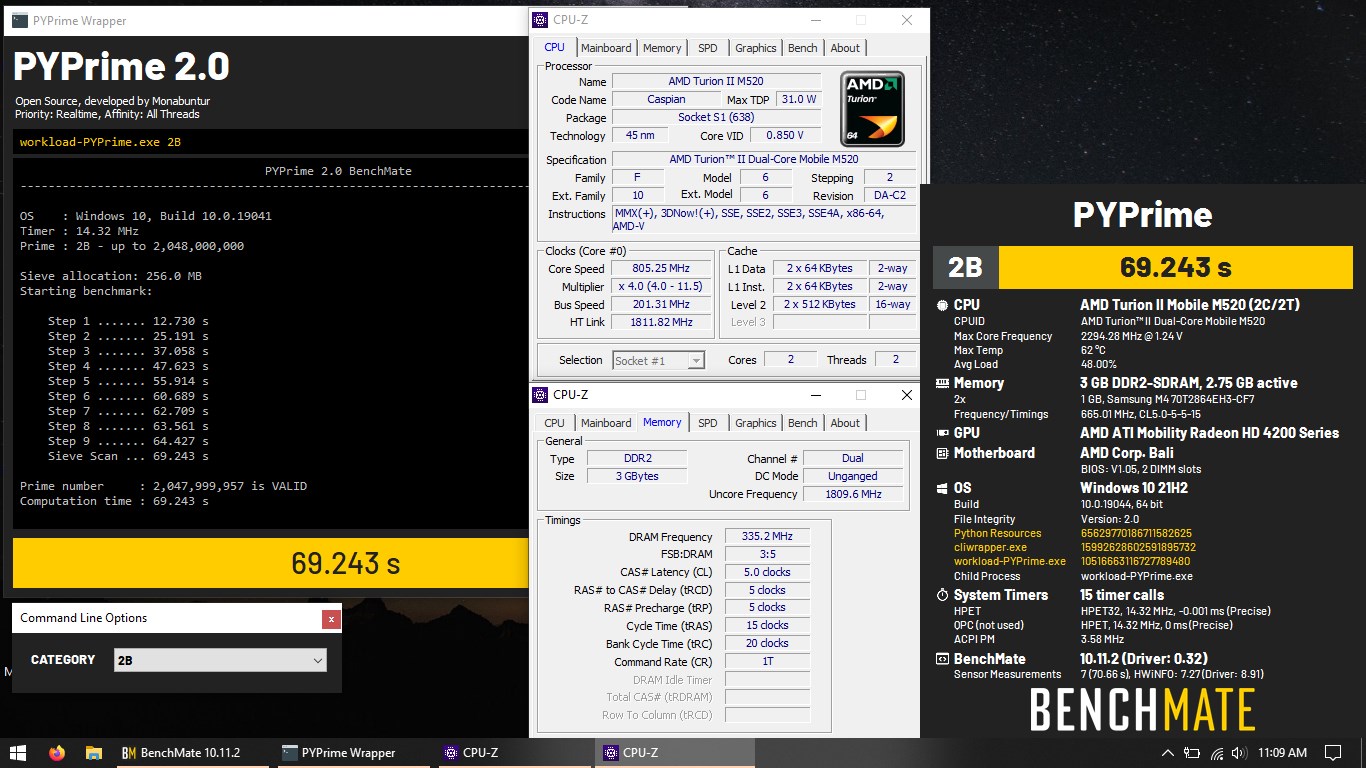The image size is (1366, 768).
Task: Click the cliwrapper.exe entry in BenchMate panel
Action: 1074,548
